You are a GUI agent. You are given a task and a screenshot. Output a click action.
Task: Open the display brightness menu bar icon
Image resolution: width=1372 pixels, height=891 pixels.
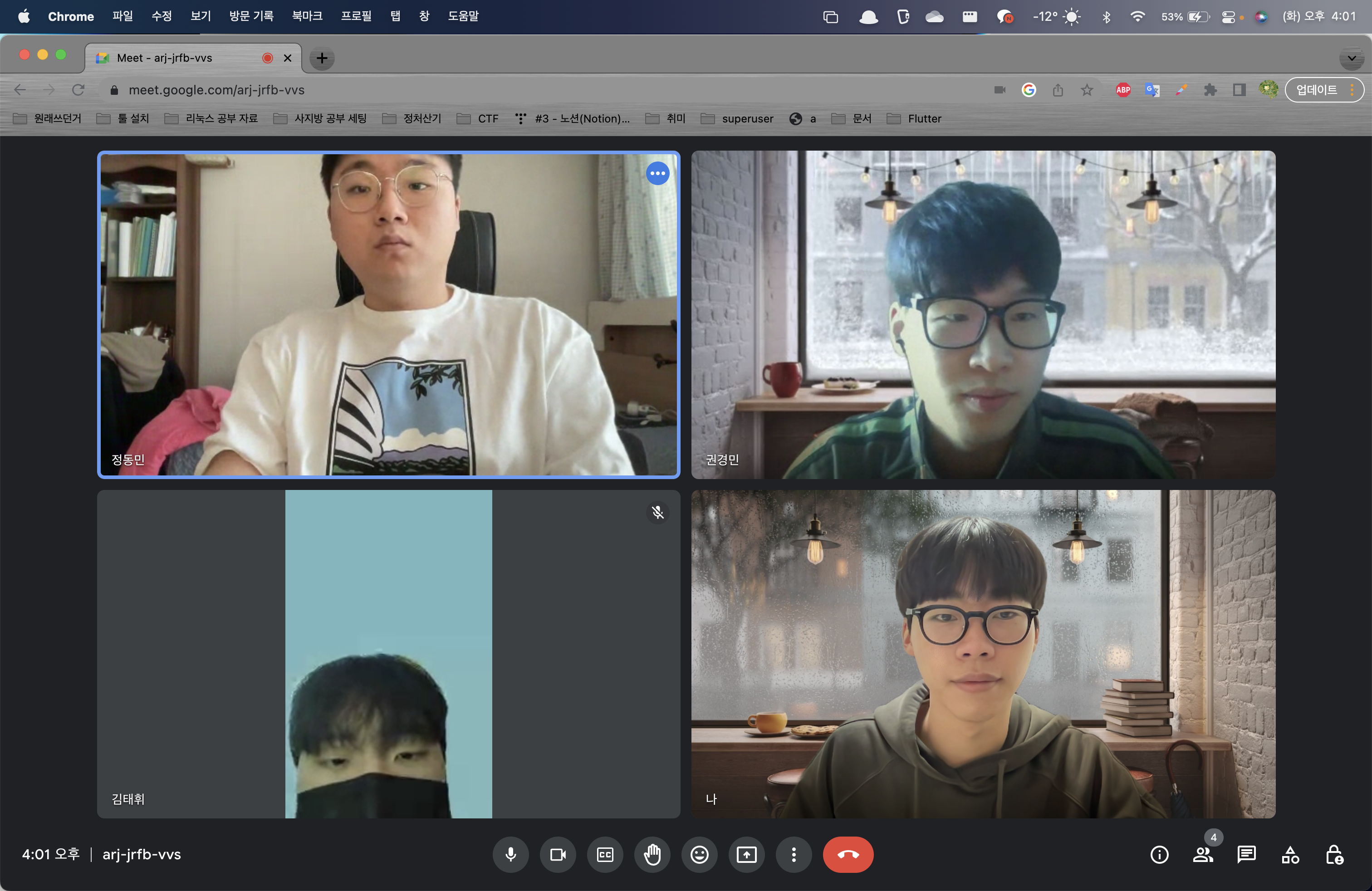click(1072, 16)
